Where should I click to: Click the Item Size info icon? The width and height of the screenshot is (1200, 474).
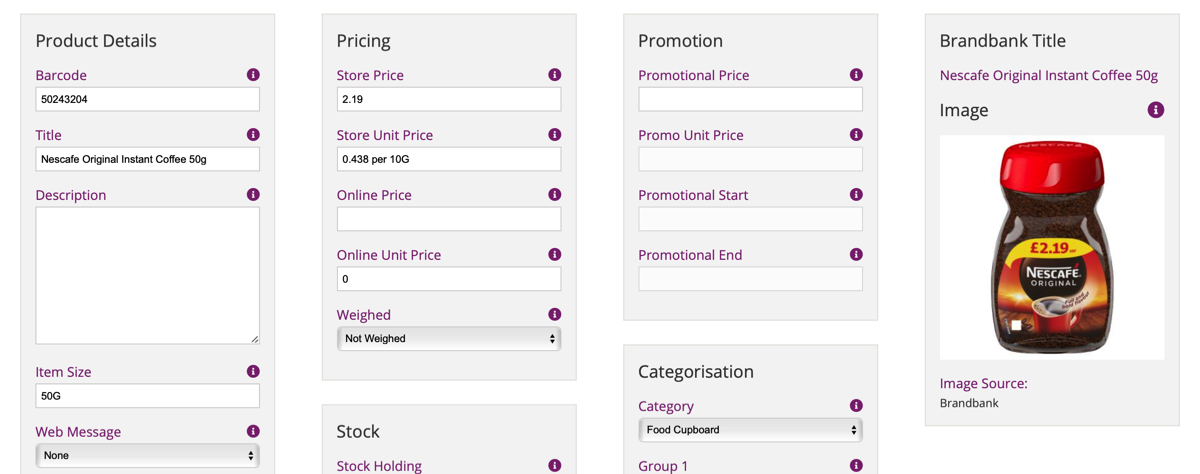253,372
